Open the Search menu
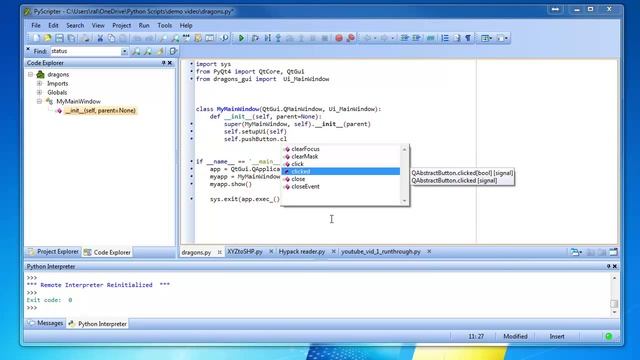 (75, 25)
